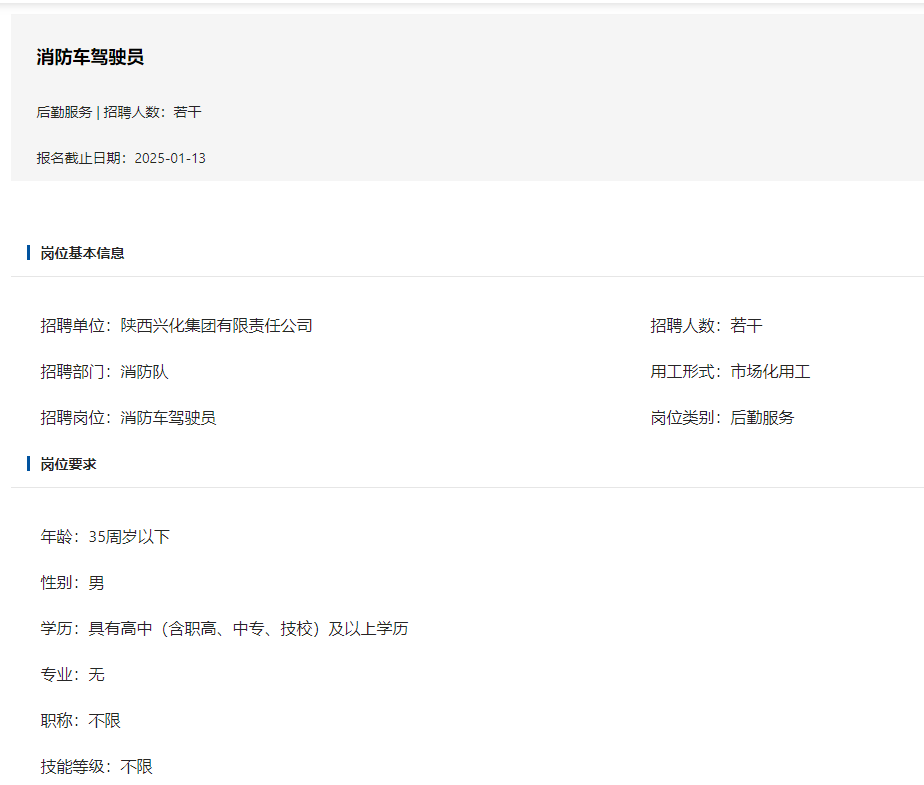Click the 专业 无 requirement line

click(x=72, y=675)
